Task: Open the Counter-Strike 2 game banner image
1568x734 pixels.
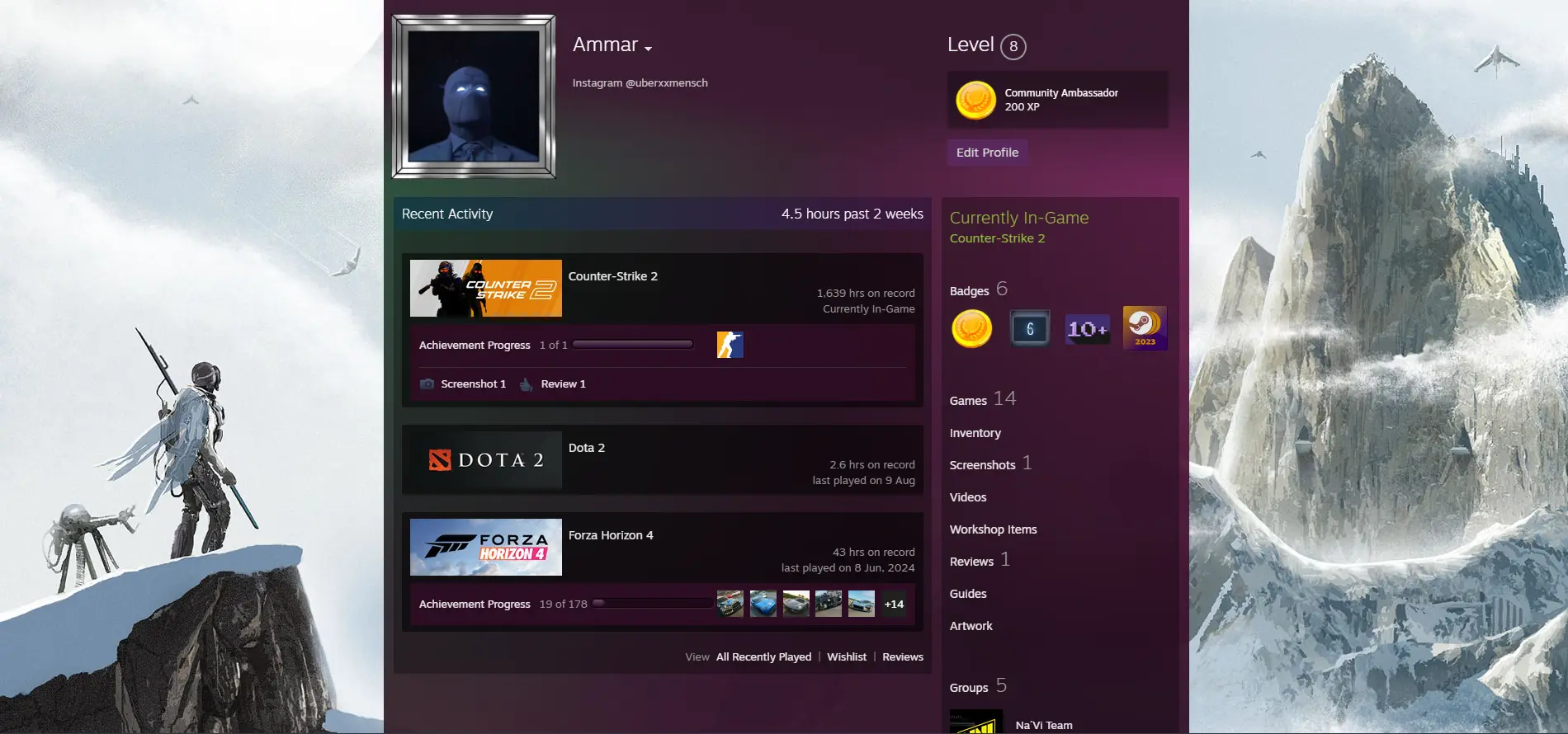Action: coord(486,289)
